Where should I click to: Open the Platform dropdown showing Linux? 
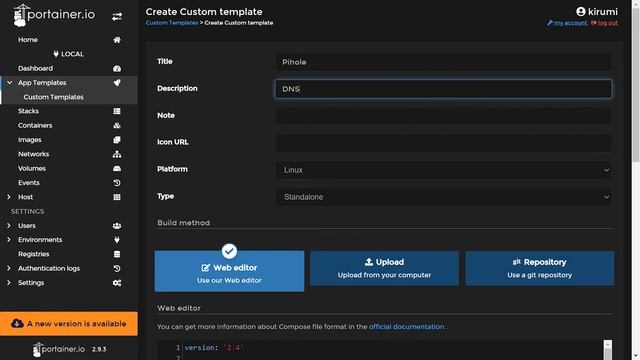[444, 170]
